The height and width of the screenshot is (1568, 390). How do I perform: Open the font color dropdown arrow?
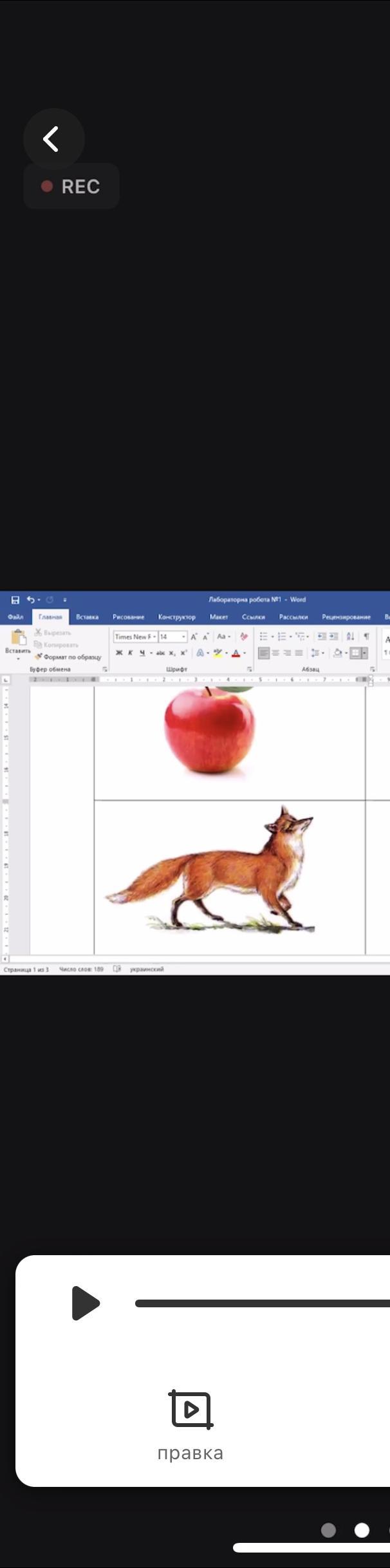point(245,653)
